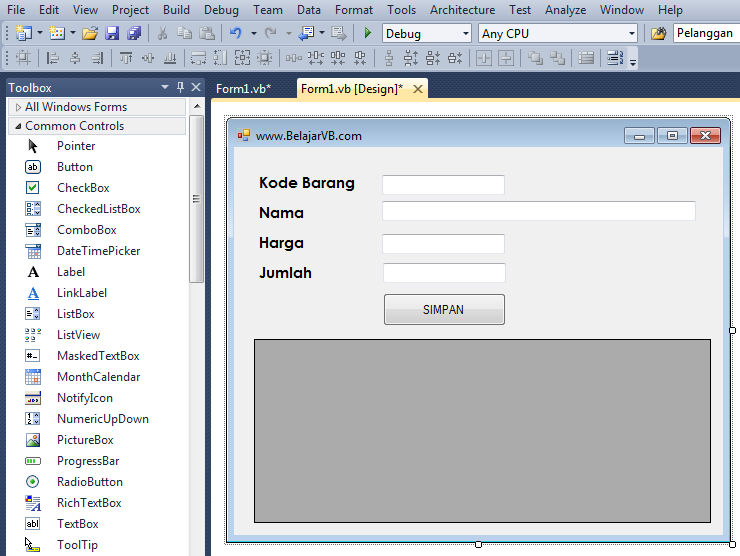Save the current file with Save icon
Viewport: 740px width, 556px height.
click(112, 33)
